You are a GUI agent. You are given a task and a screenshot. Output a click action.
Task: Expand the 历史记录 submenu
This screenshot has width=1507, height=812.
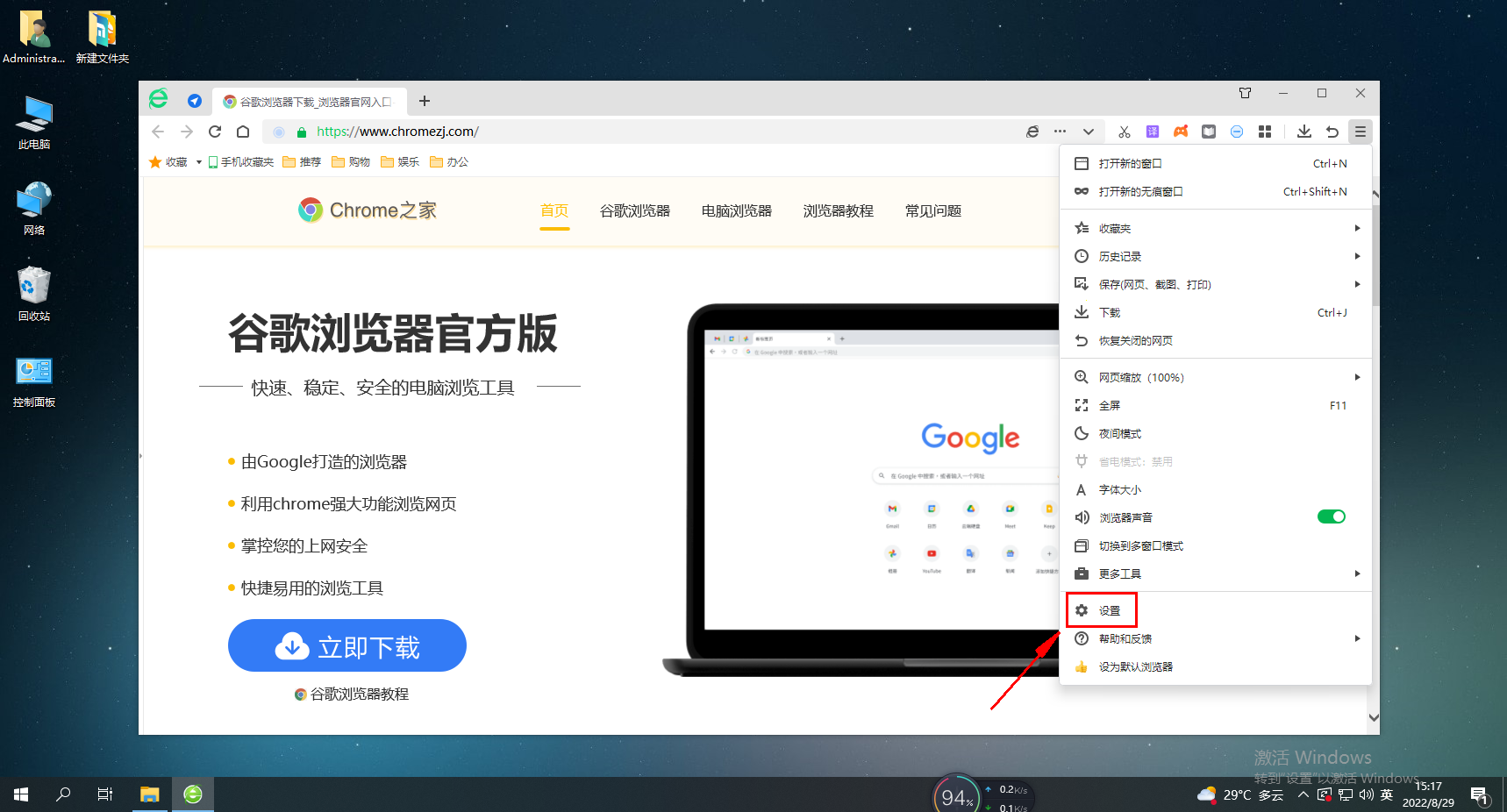point(1216,257)
